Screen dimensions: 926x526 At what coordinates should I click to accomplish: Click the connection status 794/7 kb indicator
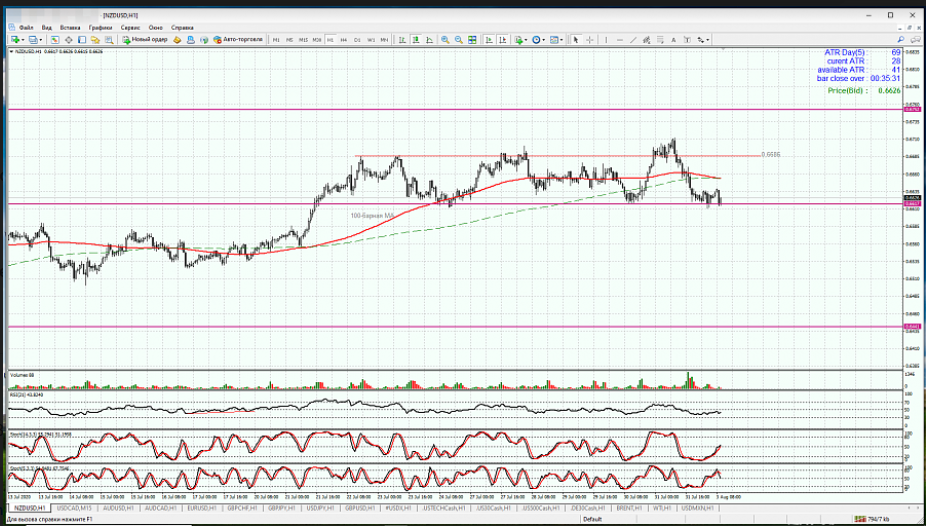coord(872,519)
